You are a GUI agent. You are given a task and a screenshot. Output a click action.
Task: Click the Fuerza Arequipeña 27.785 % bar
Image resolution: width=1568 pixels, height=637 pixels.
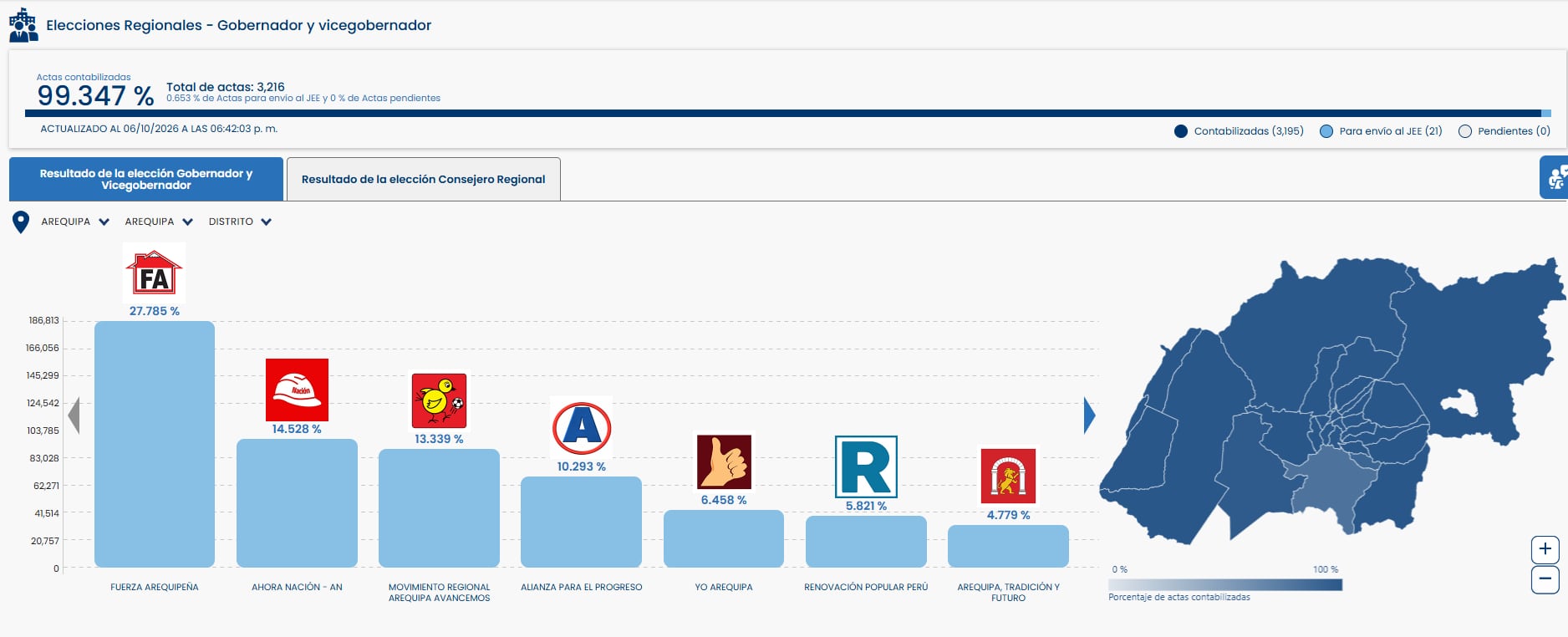[x=155, y=444]
